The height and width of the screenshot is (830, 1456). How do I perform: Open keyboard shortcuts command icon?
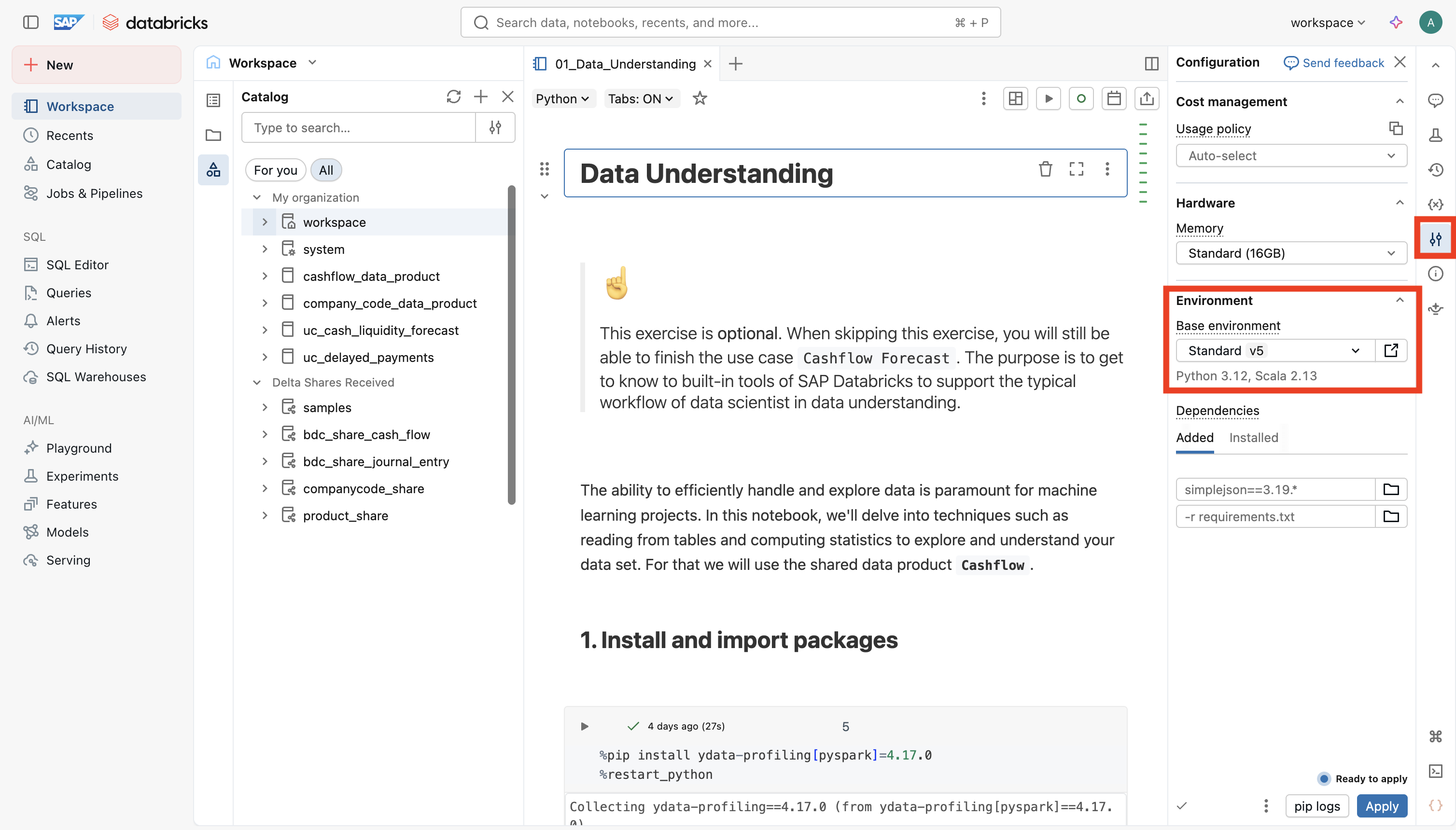(1435, 736)
